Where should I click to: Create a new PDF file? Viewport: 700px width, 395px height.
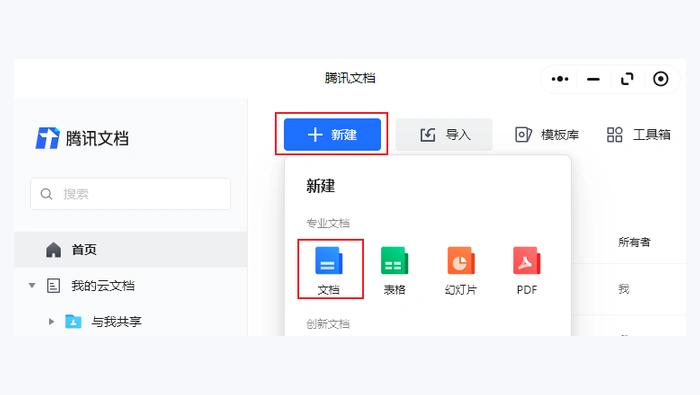pos(527,270)
